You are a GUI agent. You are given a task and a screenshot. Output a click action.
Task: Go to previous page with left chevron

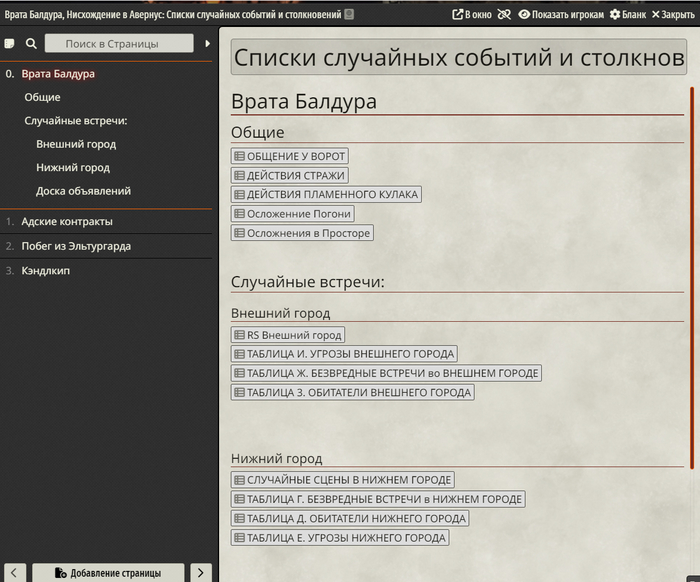[x=14, y=573]
